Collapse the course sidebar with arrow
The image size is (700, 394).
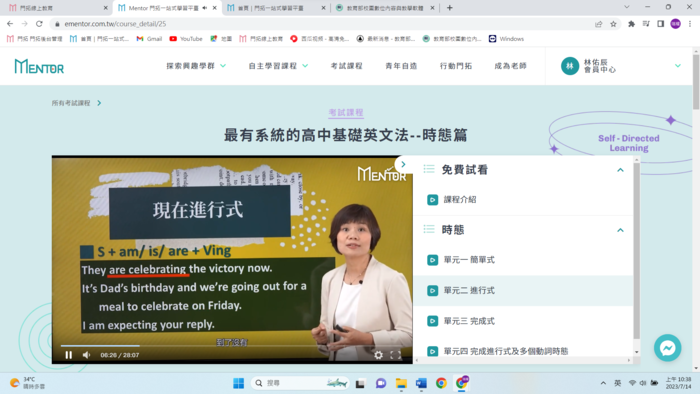pos(403,164)
